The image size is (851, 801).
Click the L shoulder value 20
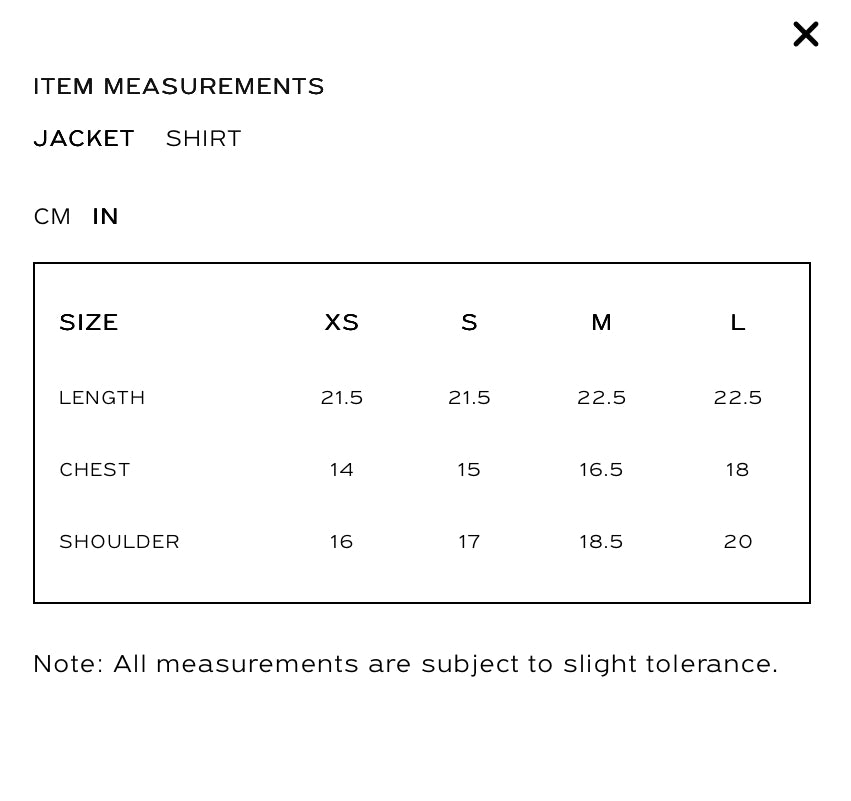[738, 542]
